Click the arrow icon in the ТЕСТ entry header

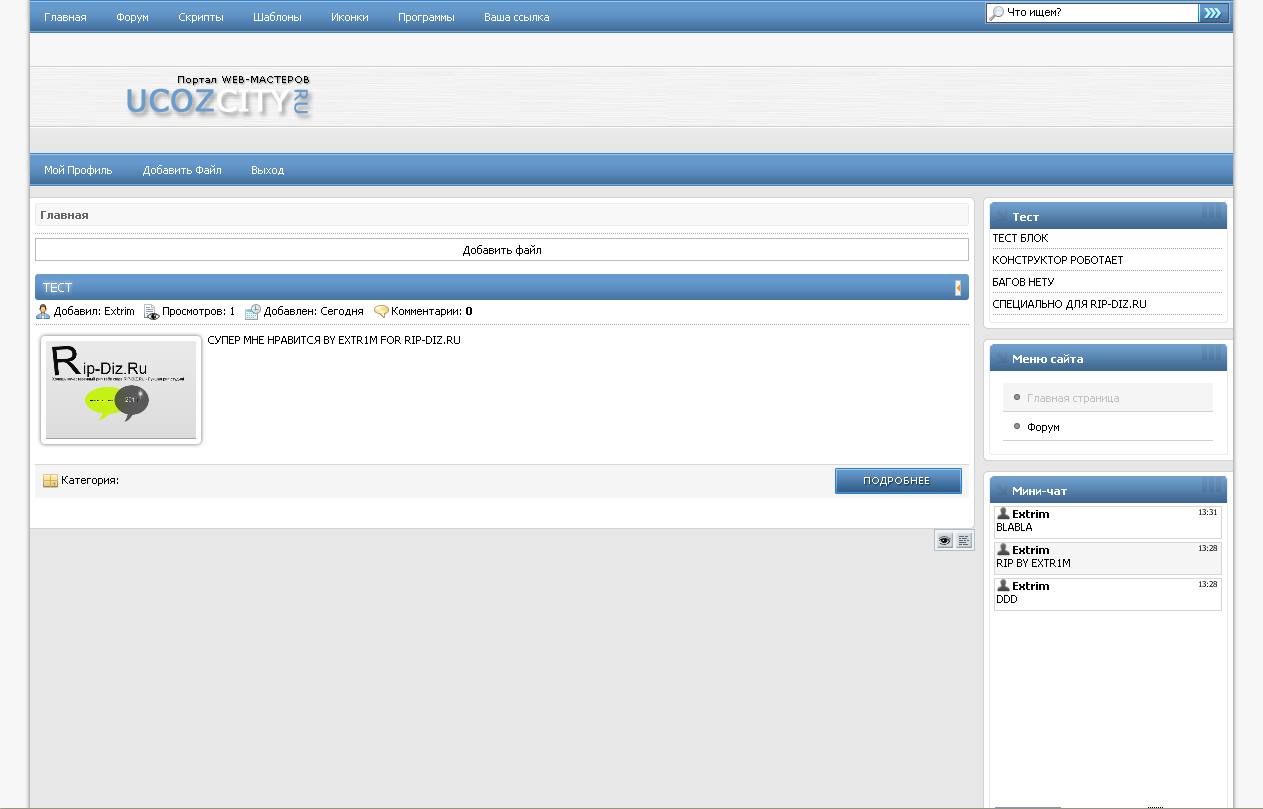click(958, 288)
